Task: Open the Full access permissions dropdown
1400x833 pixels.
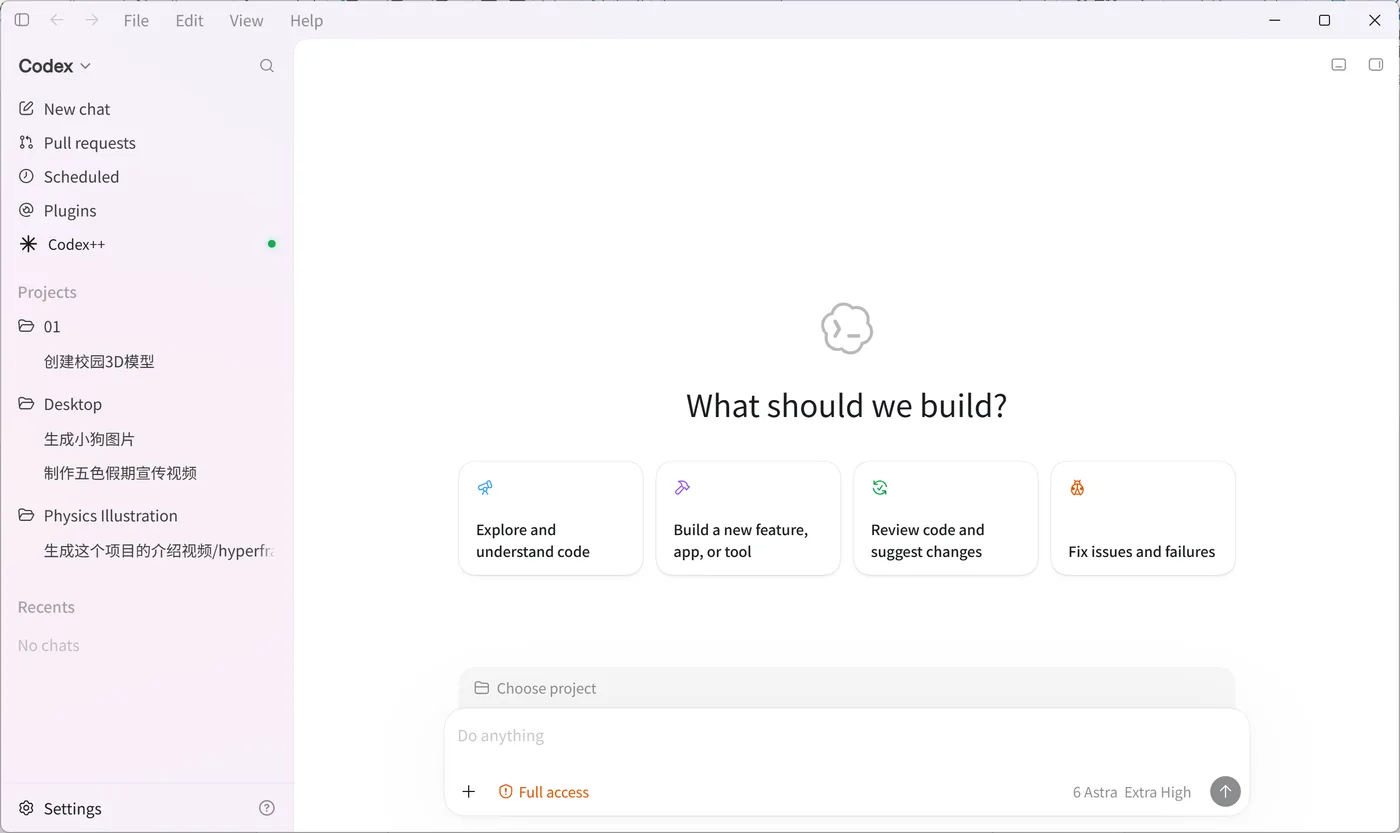Action: pyautogui.click(x=544, y=792)
